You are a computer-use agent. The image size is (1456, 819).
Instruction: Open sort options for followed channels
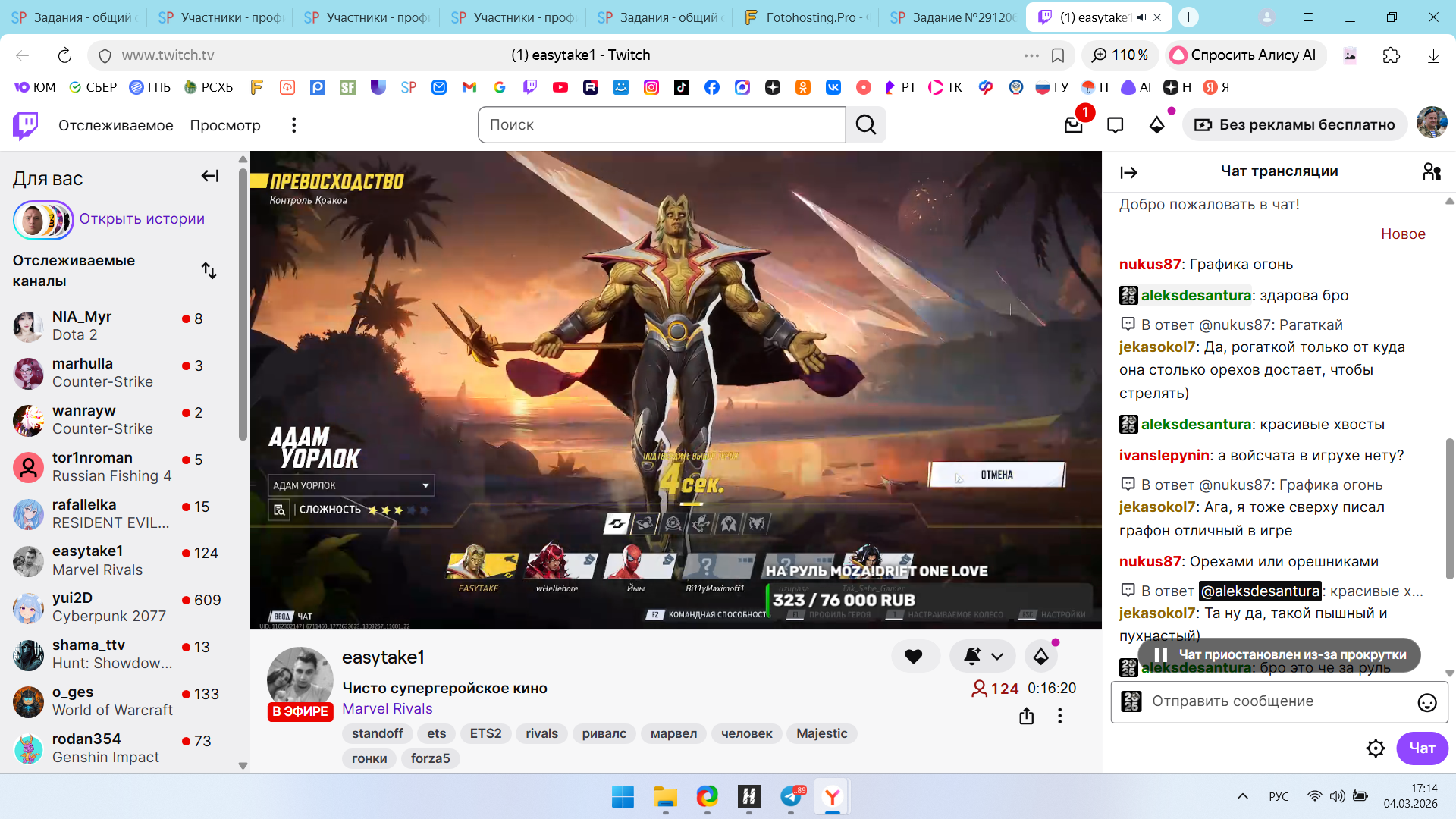pyautogui.click(x=209, y=271)
